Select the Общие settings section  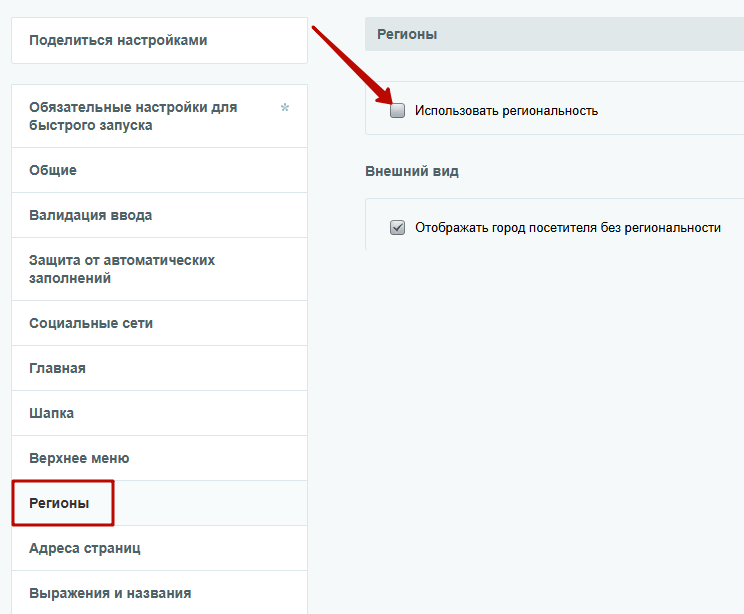pyautogui.click(x=159, y=170)
